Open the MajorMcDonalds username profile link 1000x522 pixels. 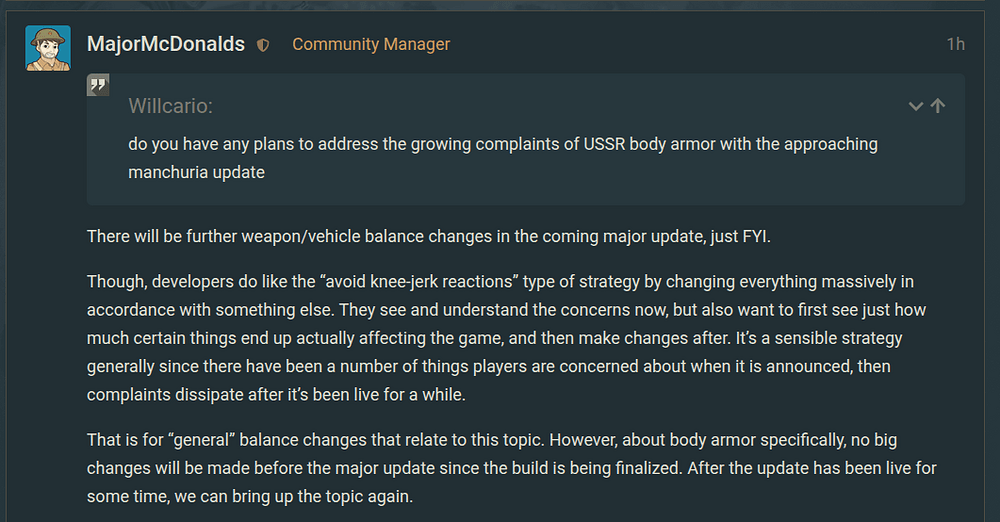(x=166, y=44)
